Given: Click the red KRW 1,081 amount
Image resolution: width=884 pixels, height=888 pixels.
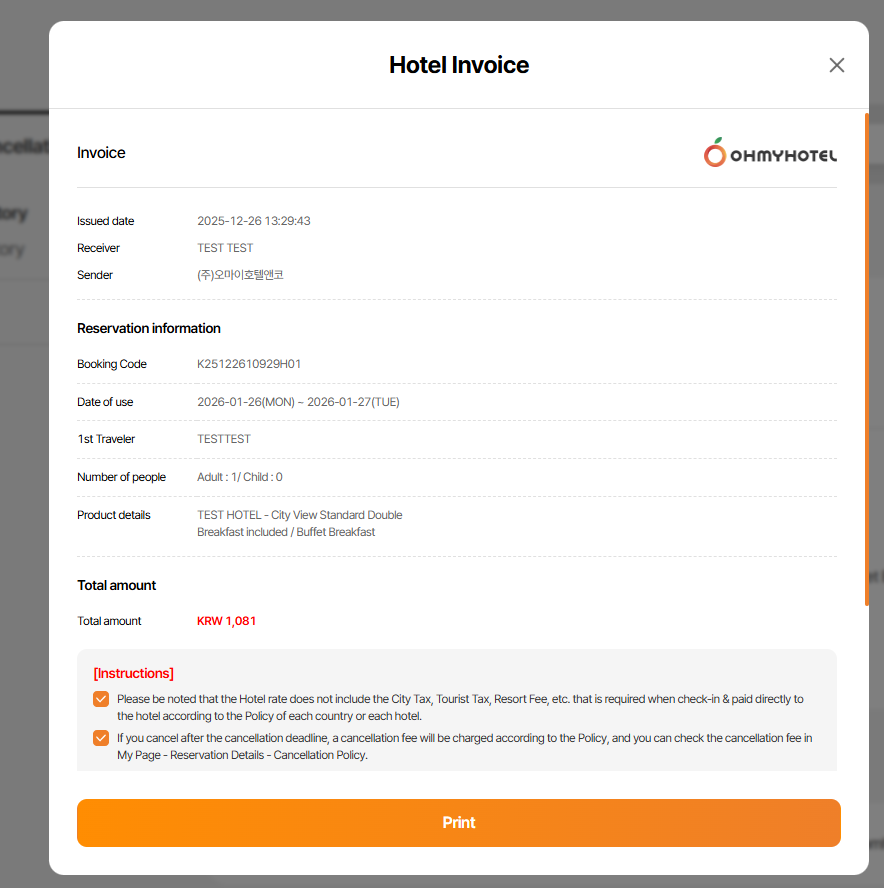Looking at the screenshot, I should click(x=227, y=621).
